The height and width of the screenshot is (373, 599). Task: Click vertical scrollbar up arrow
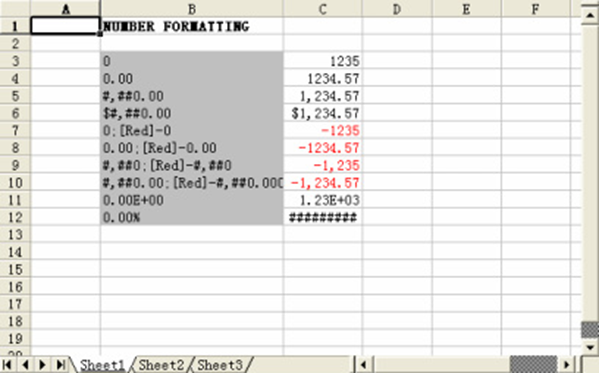click(590, 15)
